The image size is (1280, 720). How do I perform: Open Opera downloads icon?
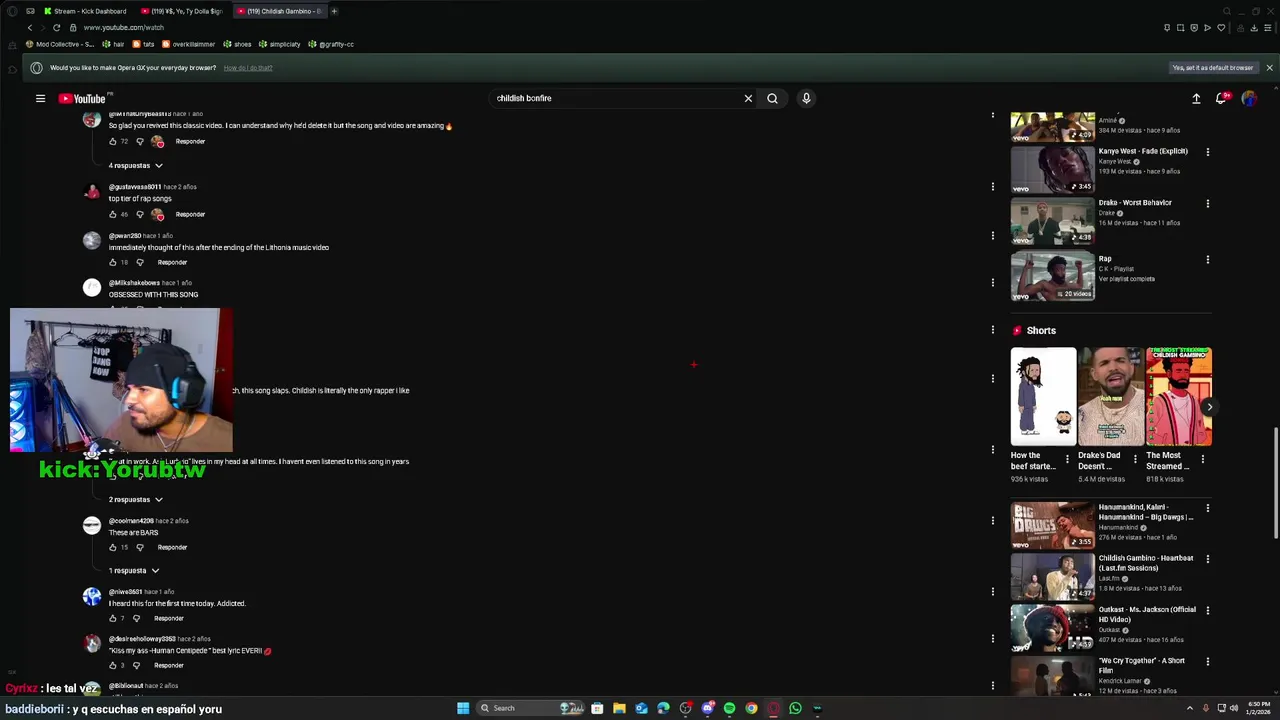tap(1254, 27)
